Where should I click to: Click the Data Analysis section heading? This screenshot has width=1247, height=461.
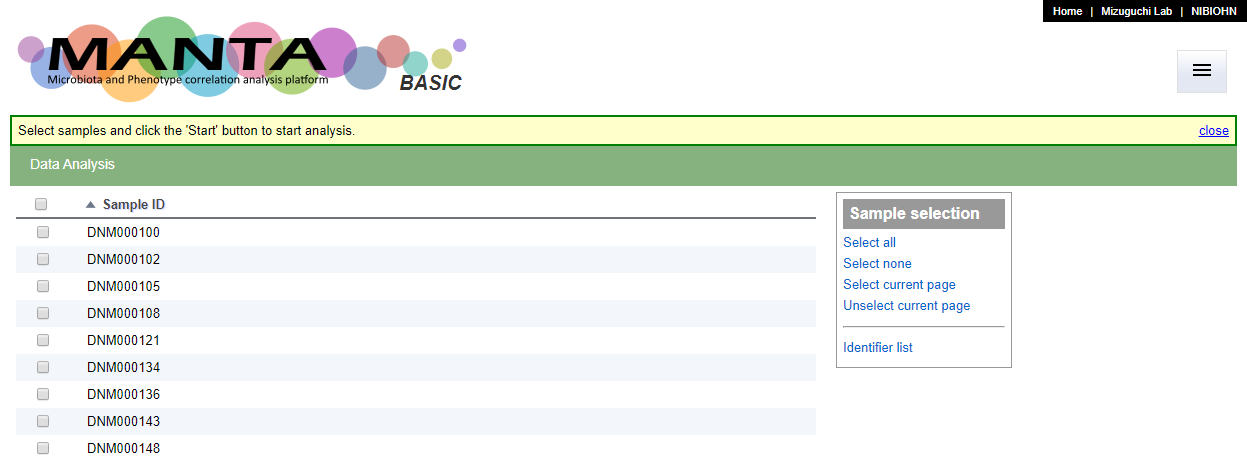(72, 164)
